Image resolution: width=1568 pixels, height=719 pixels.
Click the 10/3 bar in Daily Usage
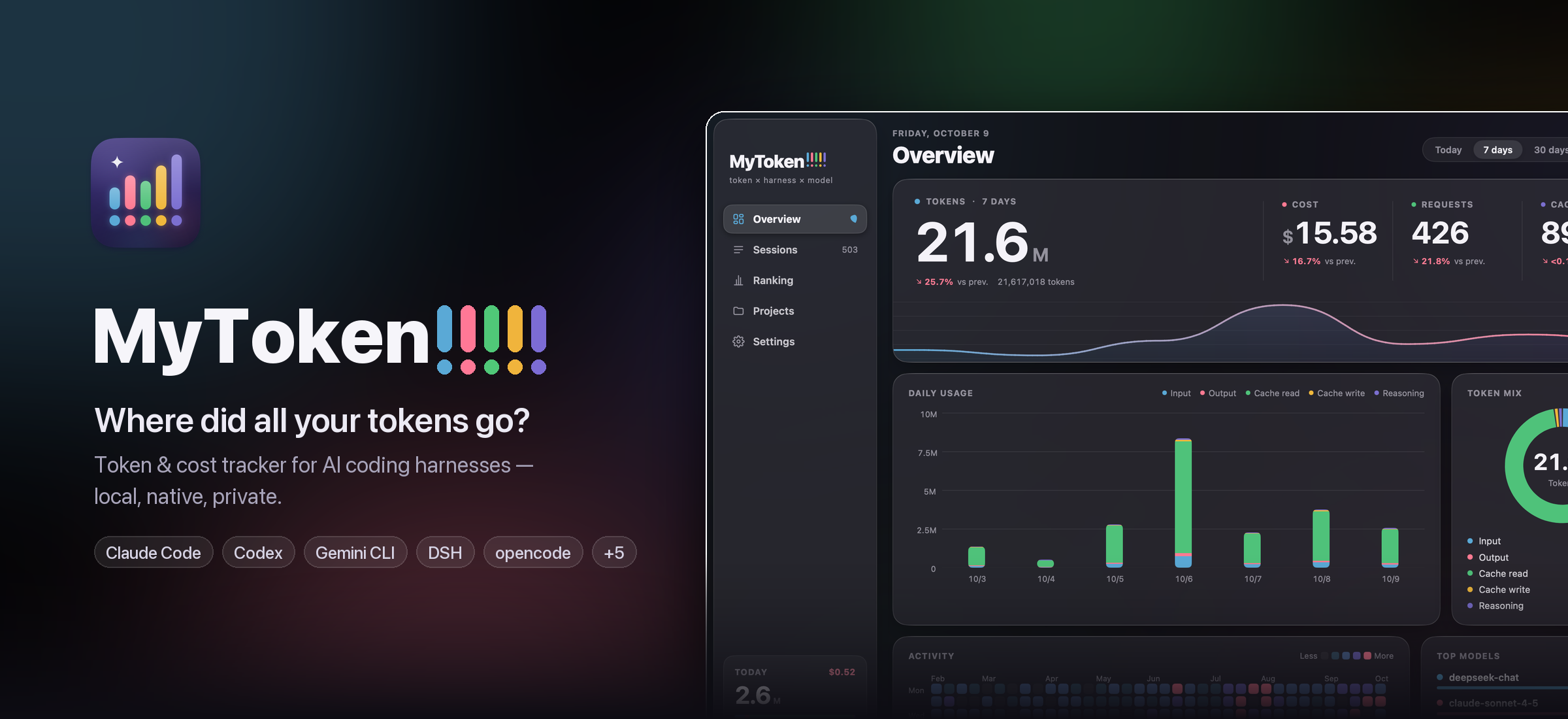click(x=977, y=557)
